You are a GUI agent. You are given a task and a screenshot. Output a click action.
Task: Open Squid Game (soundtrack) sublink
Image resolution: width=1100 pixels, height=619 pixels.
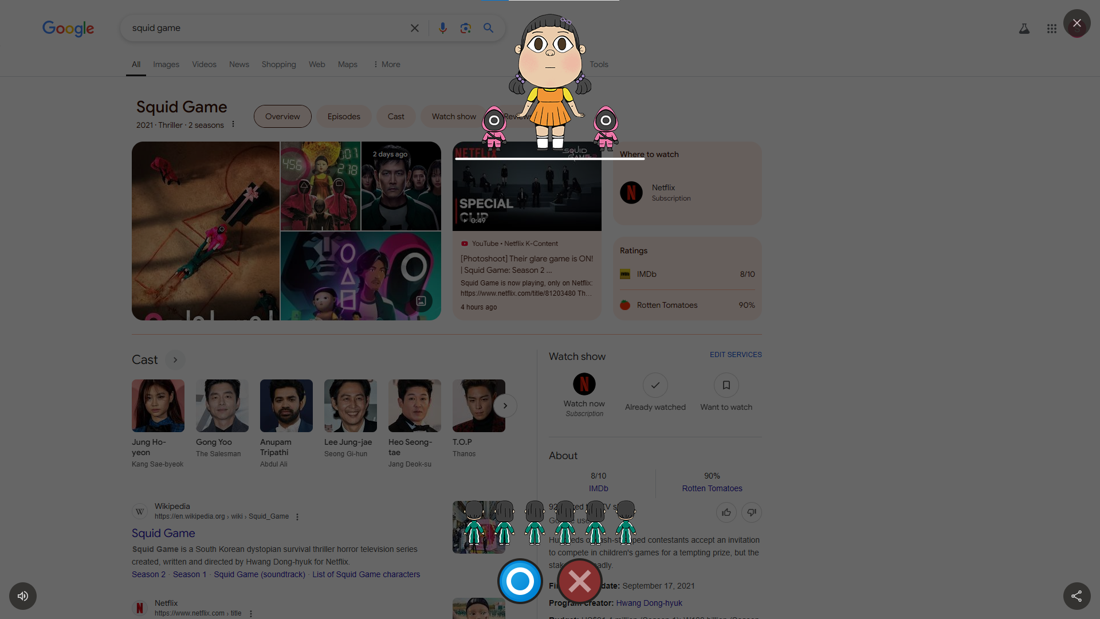click(260, 575)
